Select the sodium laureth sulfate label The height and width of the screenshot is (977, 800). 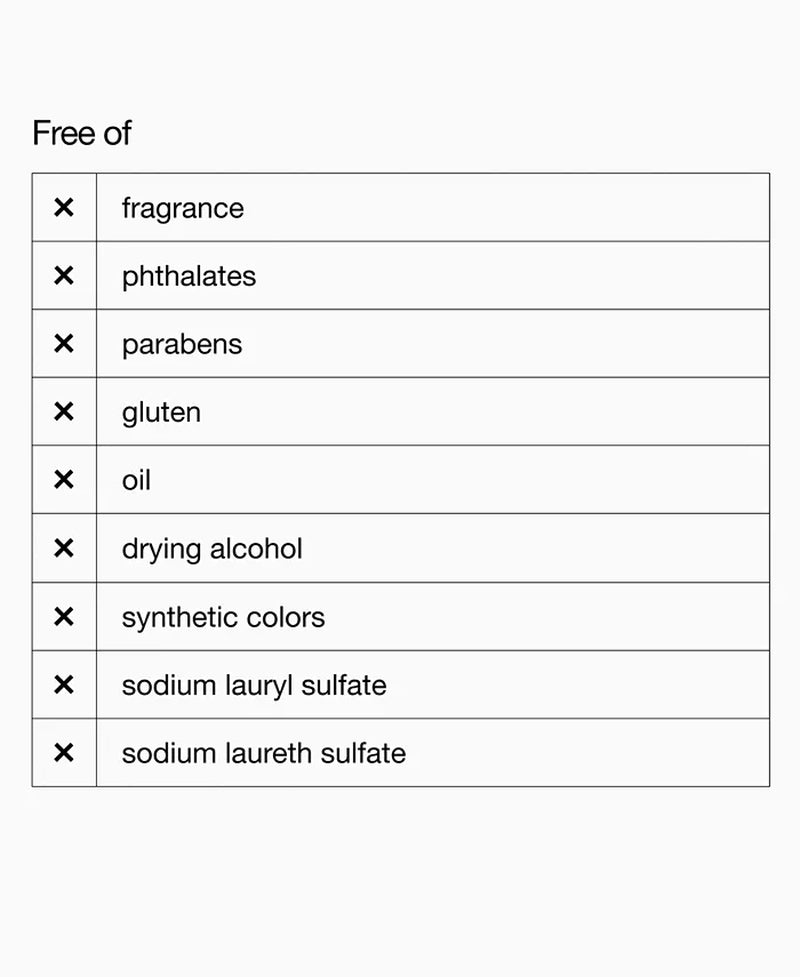pos(264,753)
